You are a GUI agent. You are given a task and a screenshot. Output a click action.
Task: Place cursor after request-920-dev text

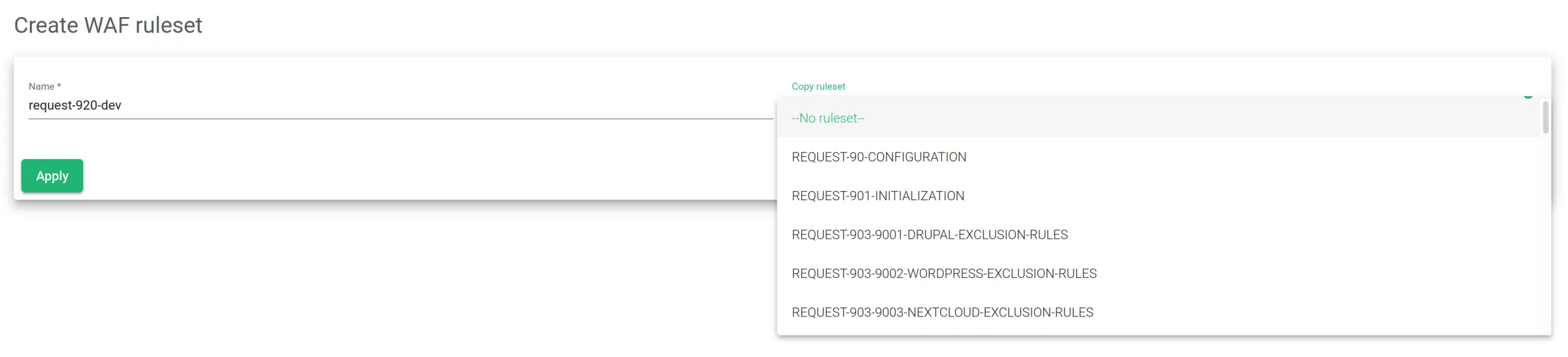pyautogui.click(x=122, y=105)
